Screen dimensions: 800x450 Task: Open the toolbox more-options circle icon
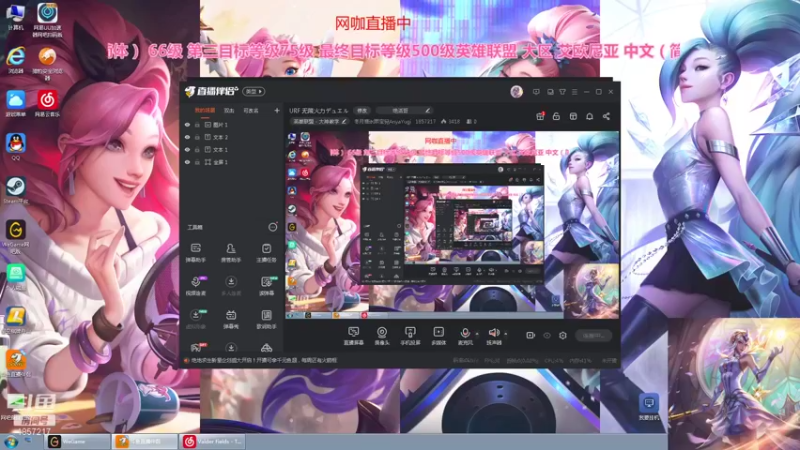click(x=273, y=227)
